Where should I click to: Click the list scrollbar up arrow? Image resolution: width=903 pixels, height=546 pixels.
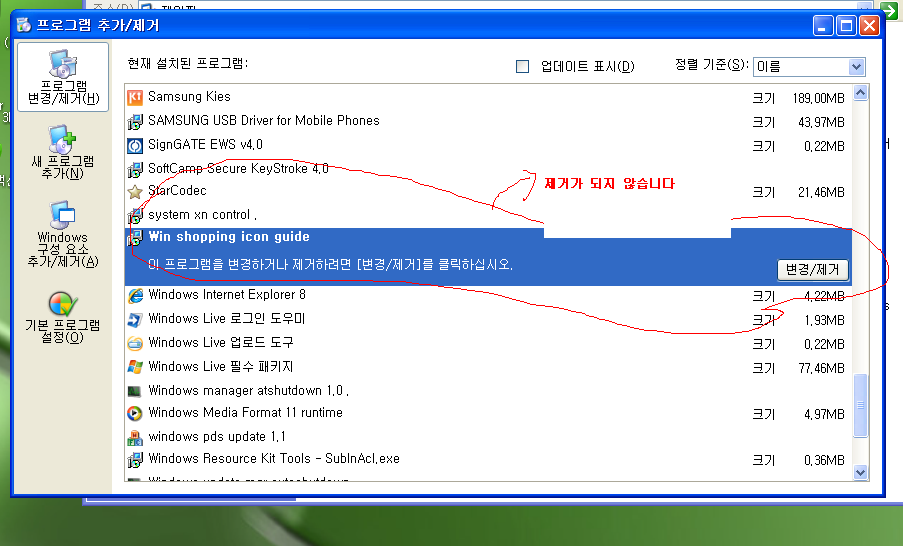click(x=860, y=93)
